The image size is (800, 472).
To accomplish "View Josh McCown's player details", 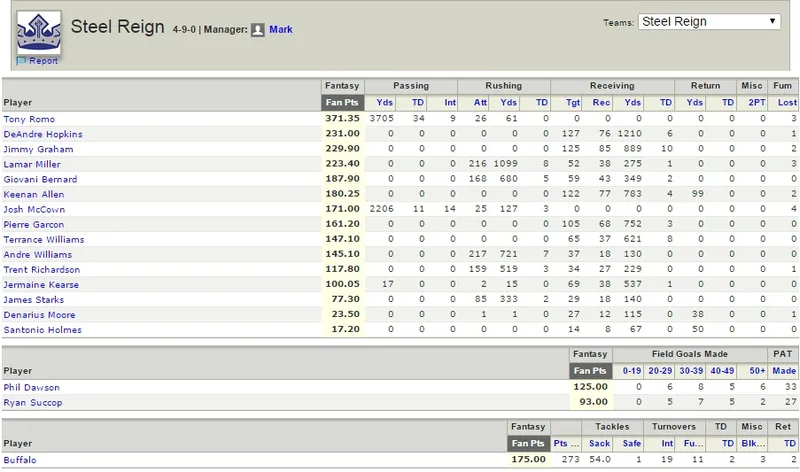I will 34,209.
